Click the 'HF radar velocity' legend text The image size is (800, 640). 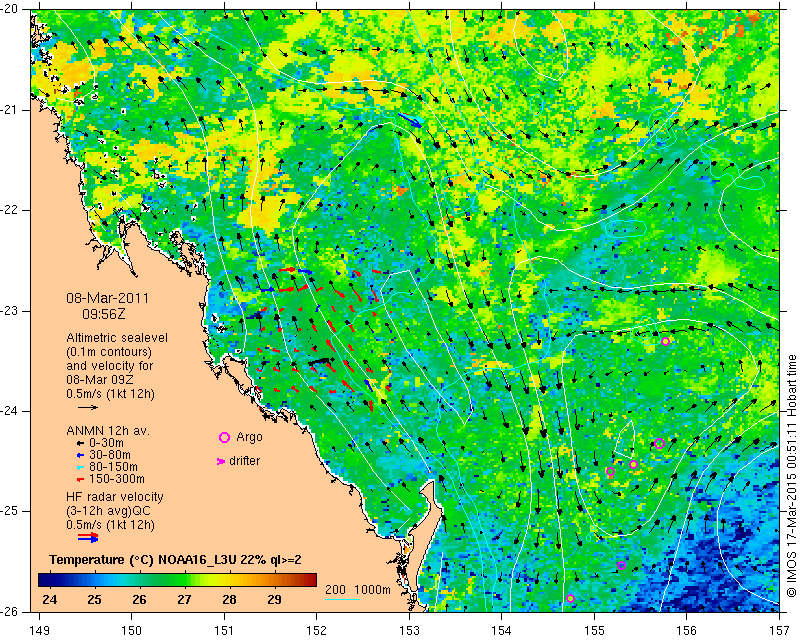click(x=115, y=497)
